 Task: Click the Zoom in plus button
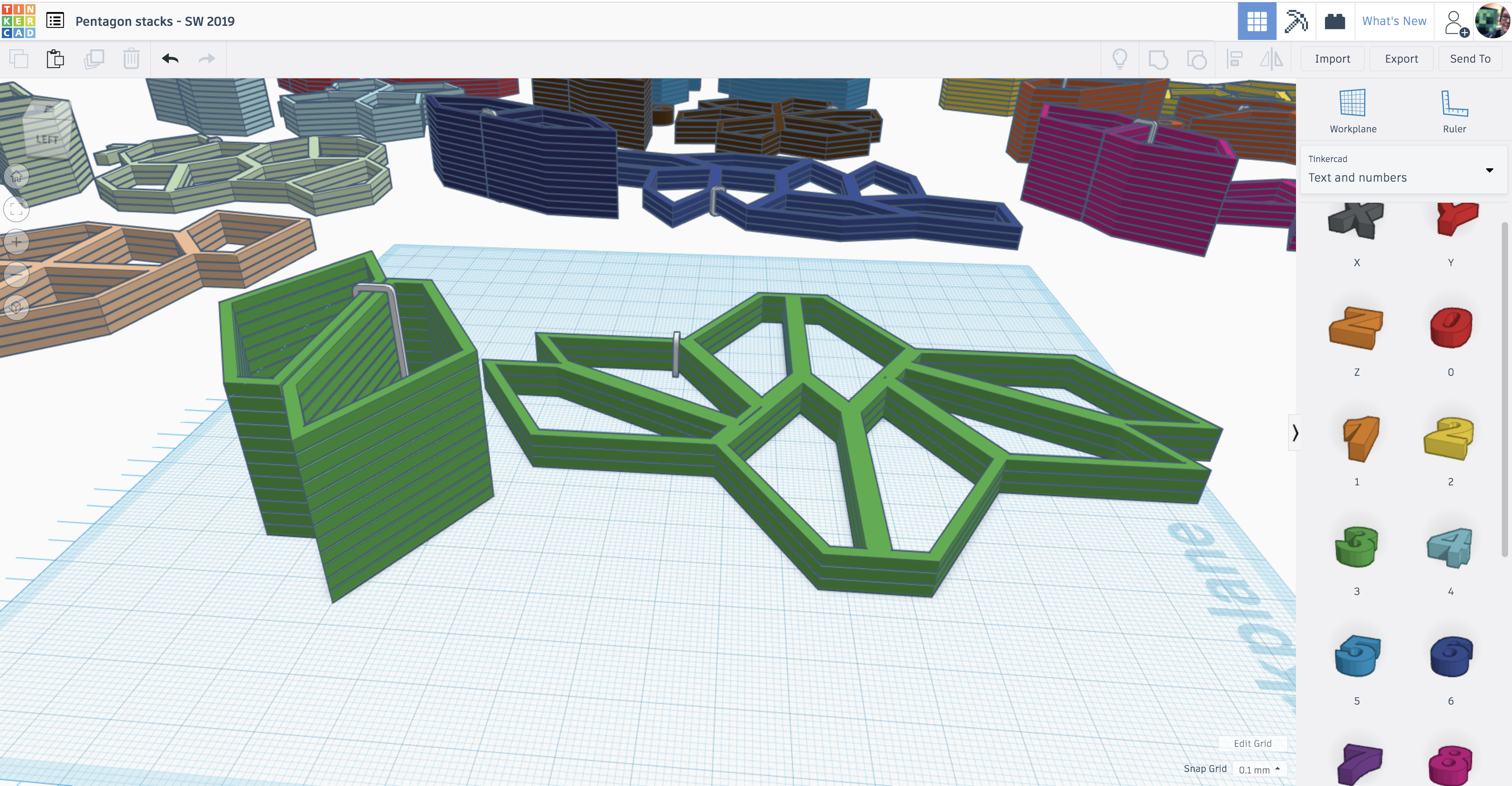tap(16, 241)
